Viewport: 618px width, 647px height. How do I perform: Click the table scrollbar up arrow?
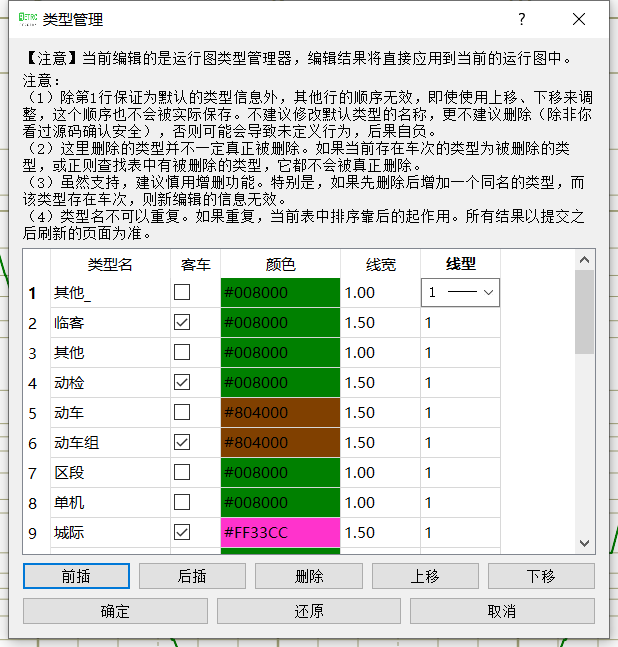(584, 260)
